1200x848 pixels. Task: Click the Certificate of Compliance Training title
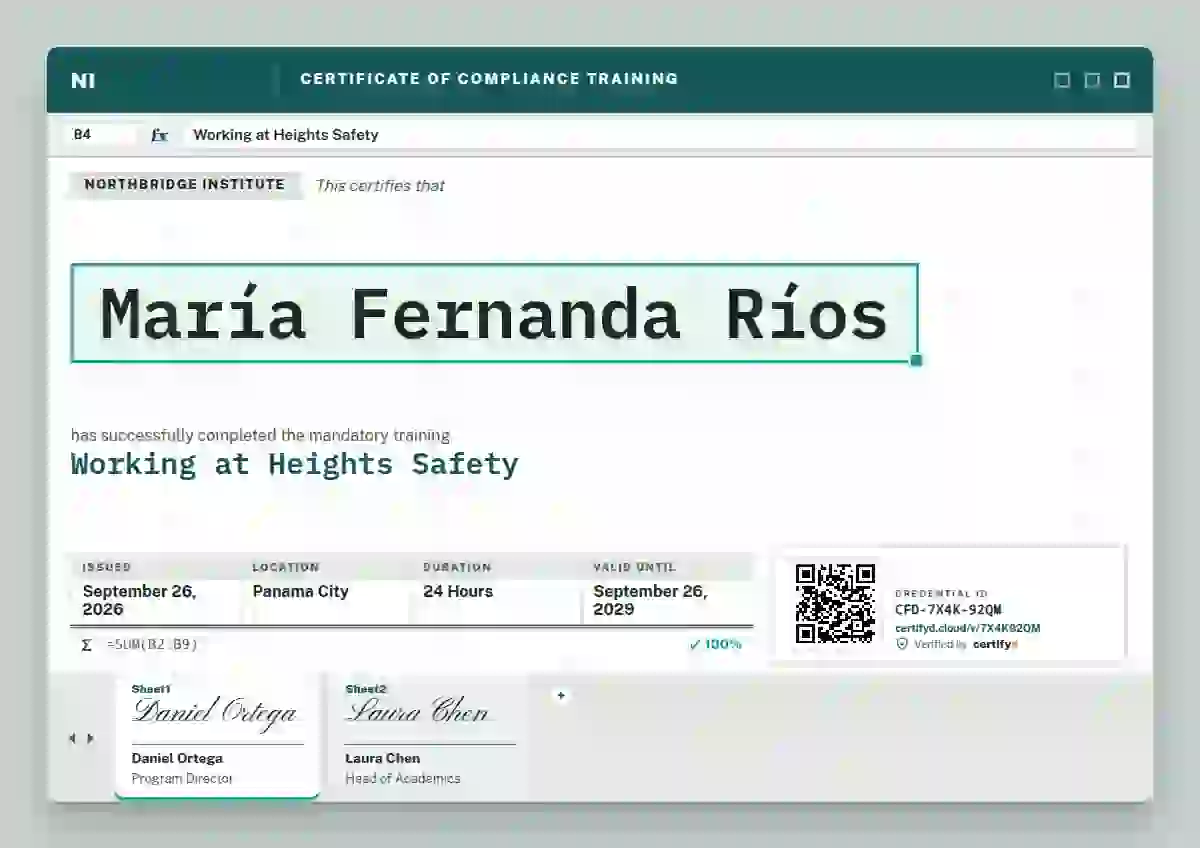pyautogui.click(x=489, y=79)
